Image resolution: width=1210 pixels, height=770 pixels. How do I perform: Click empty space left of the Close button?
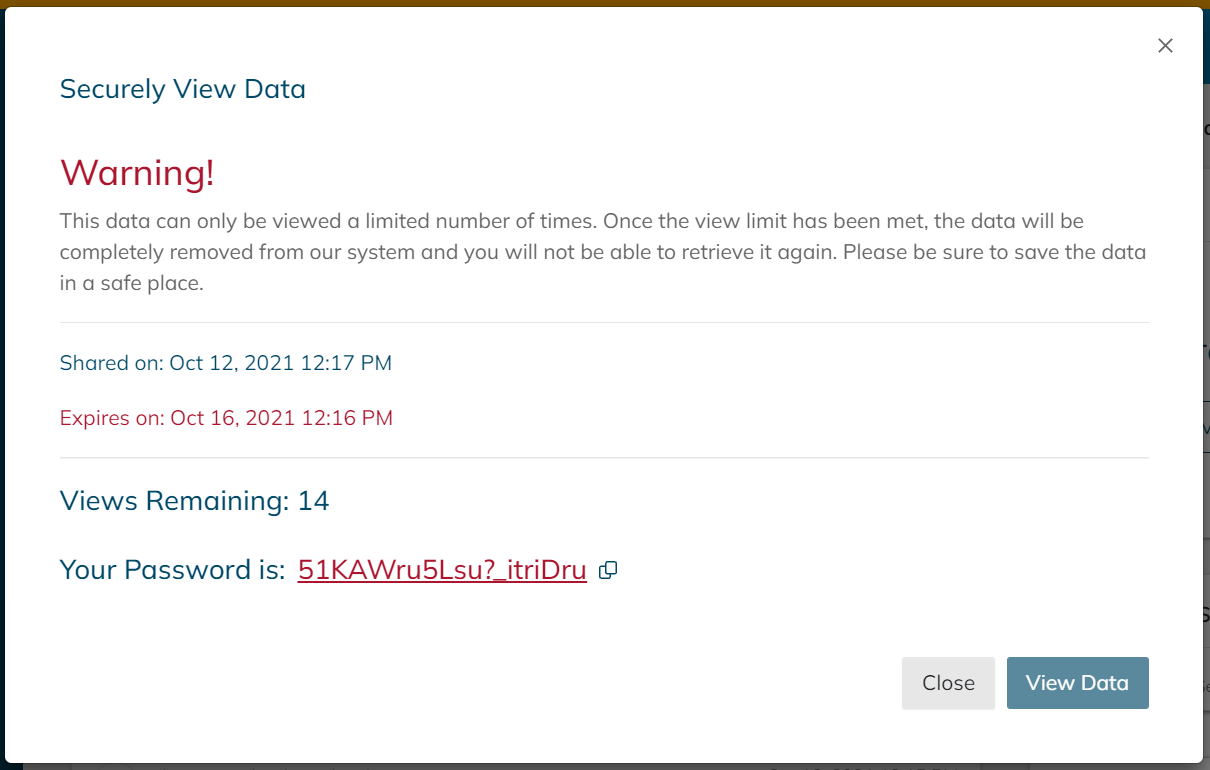(600, 683)
